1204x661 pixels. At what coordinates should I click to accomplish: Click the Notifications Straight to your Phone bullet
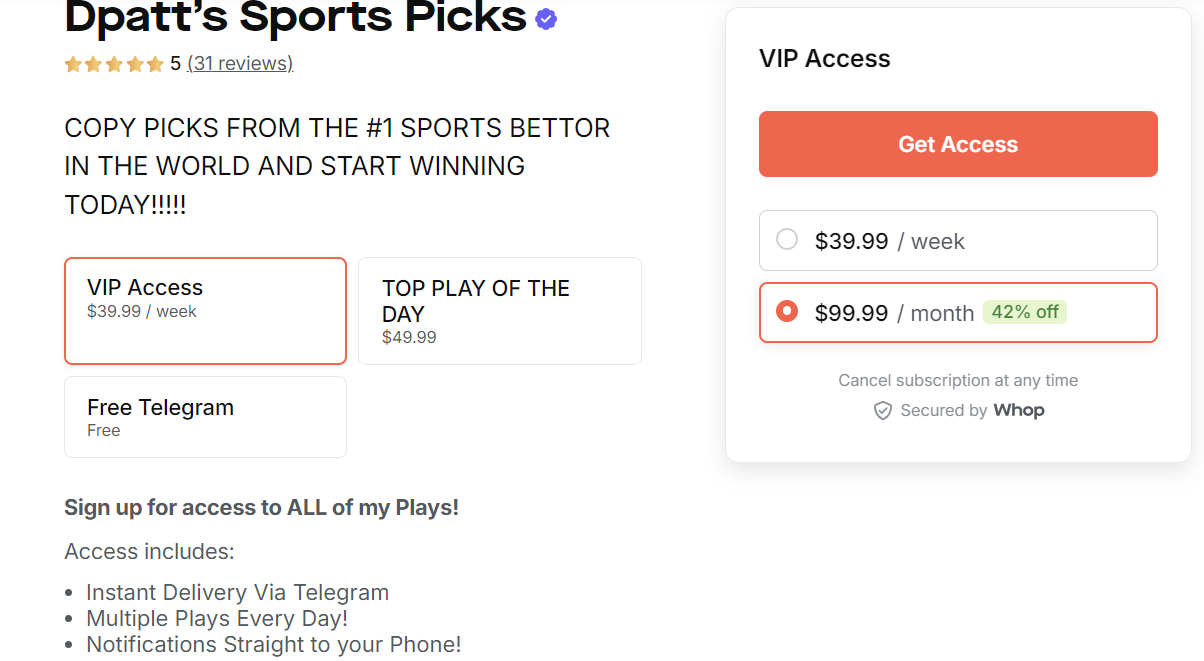click(273, 645)
